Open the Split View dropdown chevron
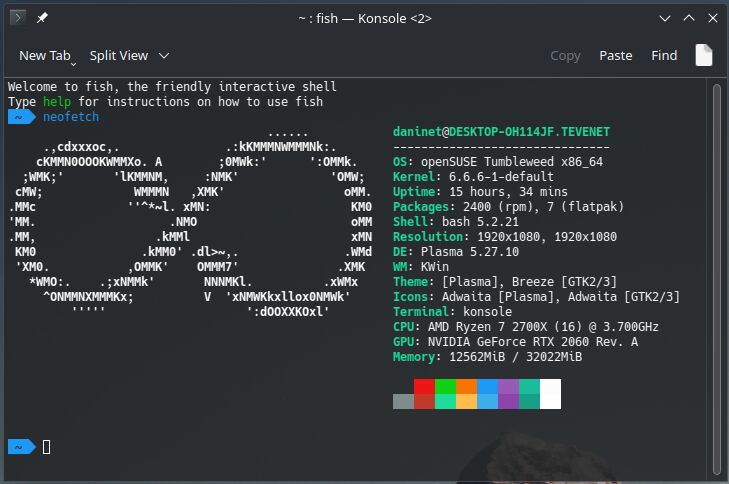729x484 pixels. pos(164,56)
